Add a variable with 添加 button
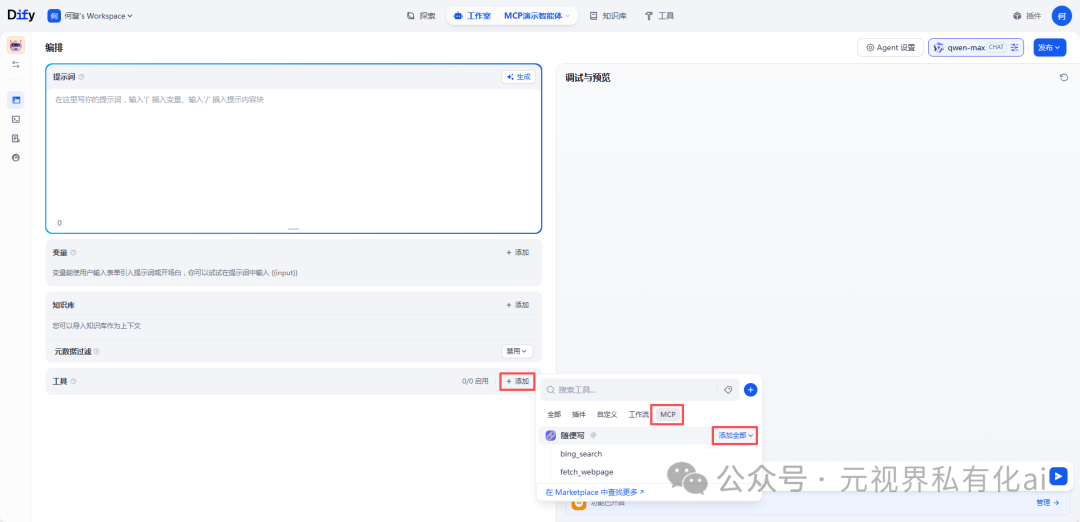This screenshot has width=1080, height=522. tap(517, 253)
